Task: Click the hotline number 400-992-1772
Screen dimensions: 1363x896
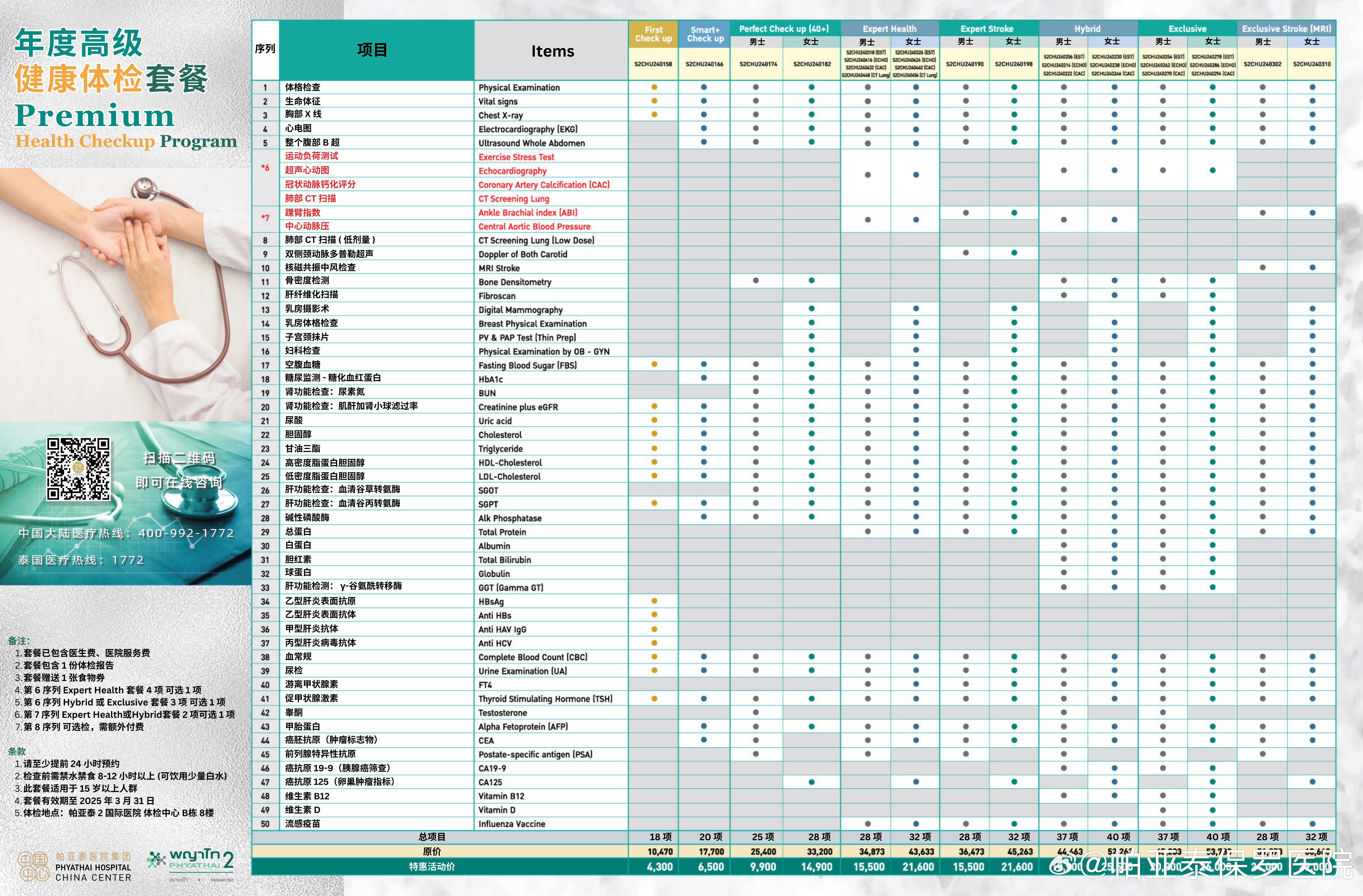Action: pyautogui.click(x=186, y=533)
